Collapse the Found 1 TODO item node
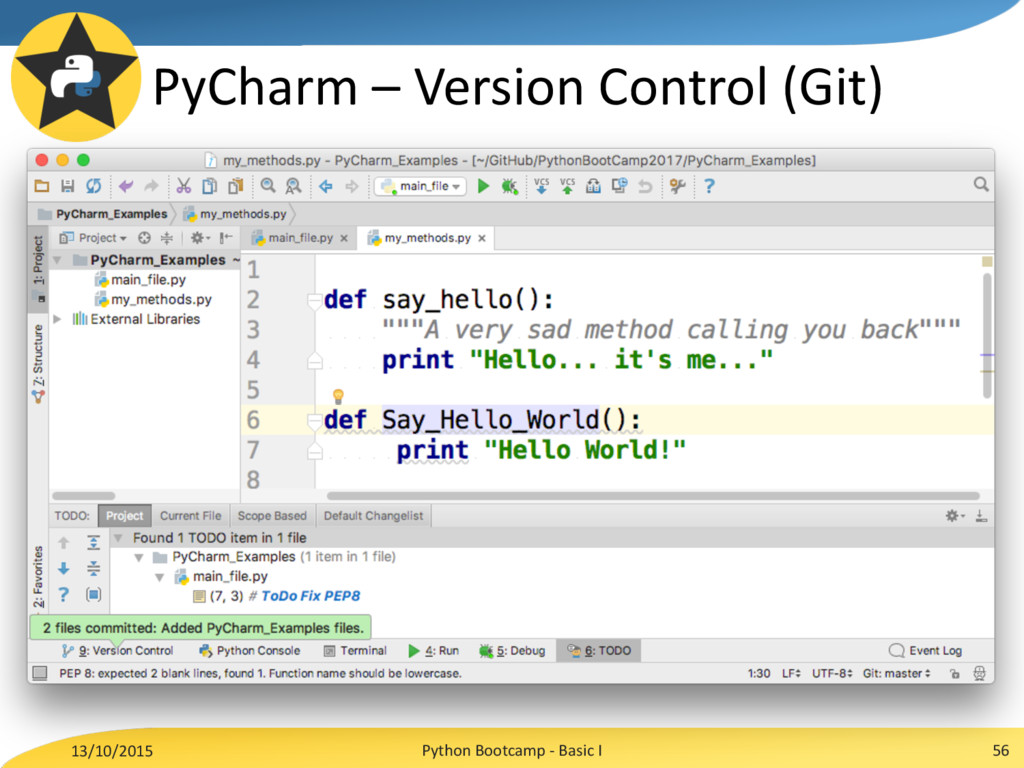Viewport: 1024px width, 768px height. (x=118, y=538)
